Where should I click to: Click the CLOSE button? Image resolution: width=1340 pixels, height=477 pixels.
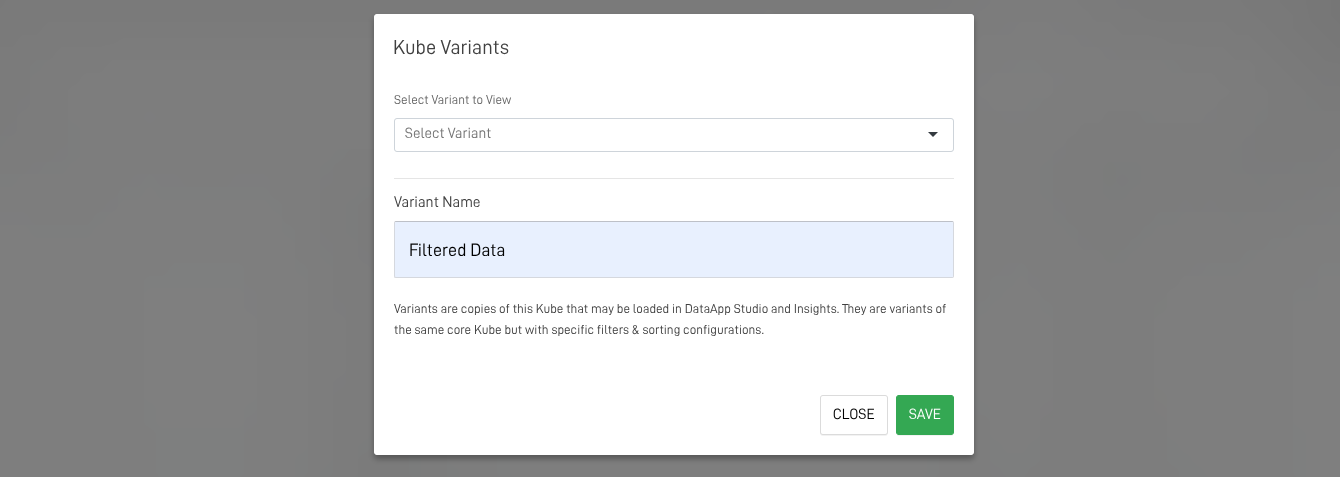pyautogui.click(x=853, y=415)
